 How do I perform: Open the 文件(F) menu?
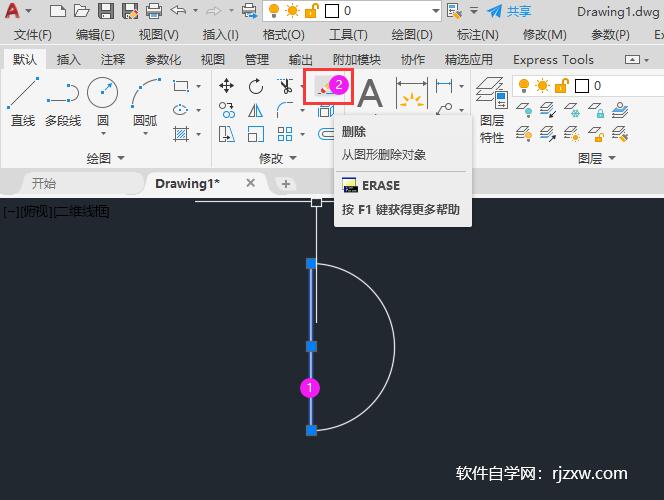33,34
